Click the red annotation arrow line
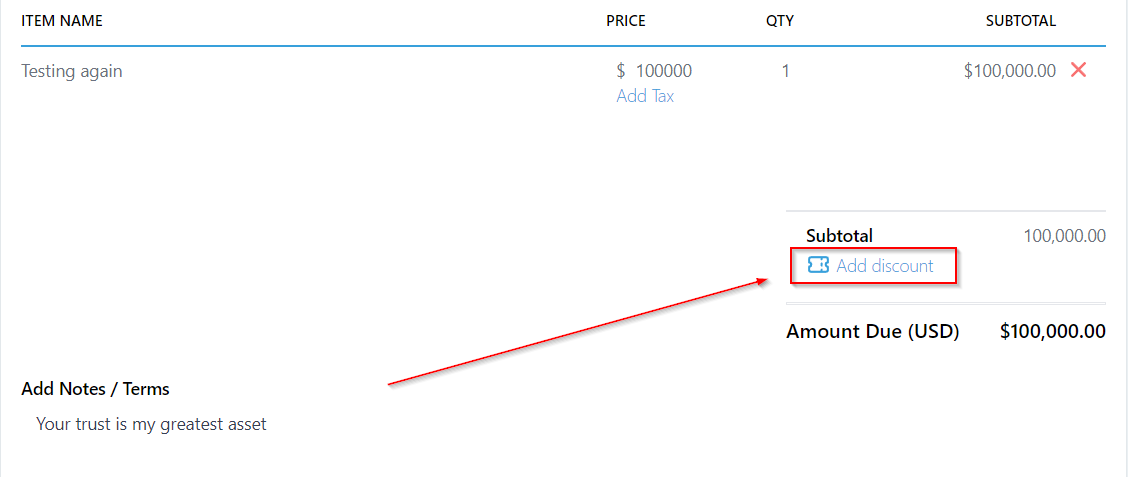 (575, 333)
